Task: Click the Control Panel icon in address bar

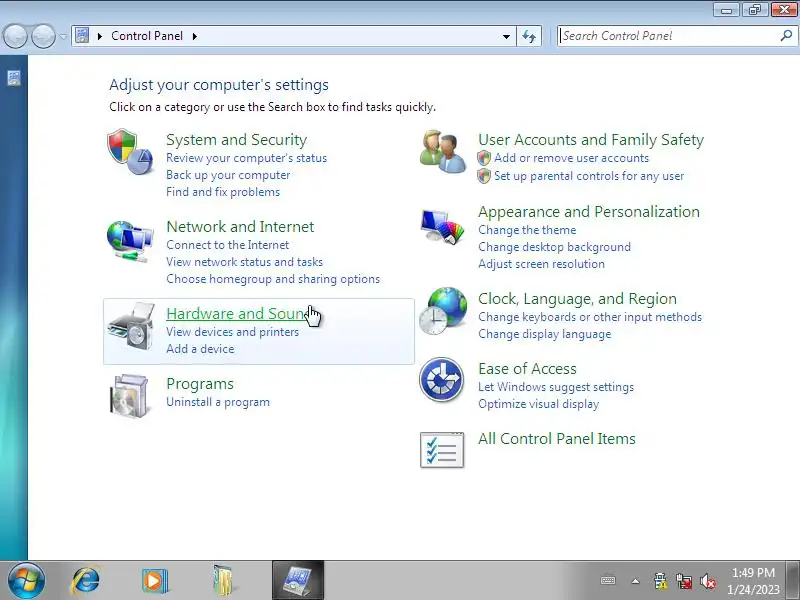Action: click(82, 36)
